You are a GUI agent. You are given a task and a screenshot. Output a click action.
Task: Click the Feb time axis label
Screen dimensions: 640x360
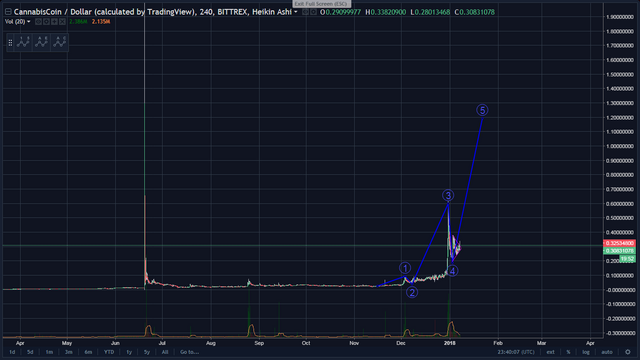coord(498,343)
